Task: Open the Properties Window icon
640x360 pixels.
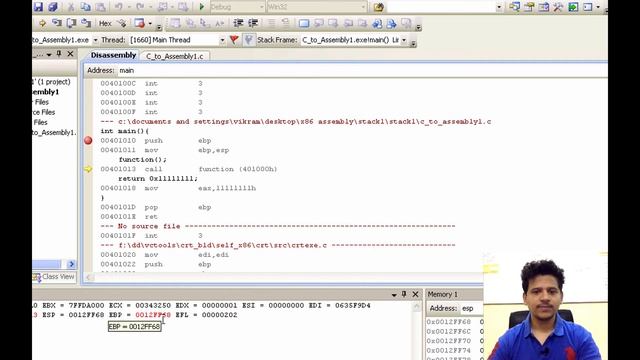Action: coord(529,7)
